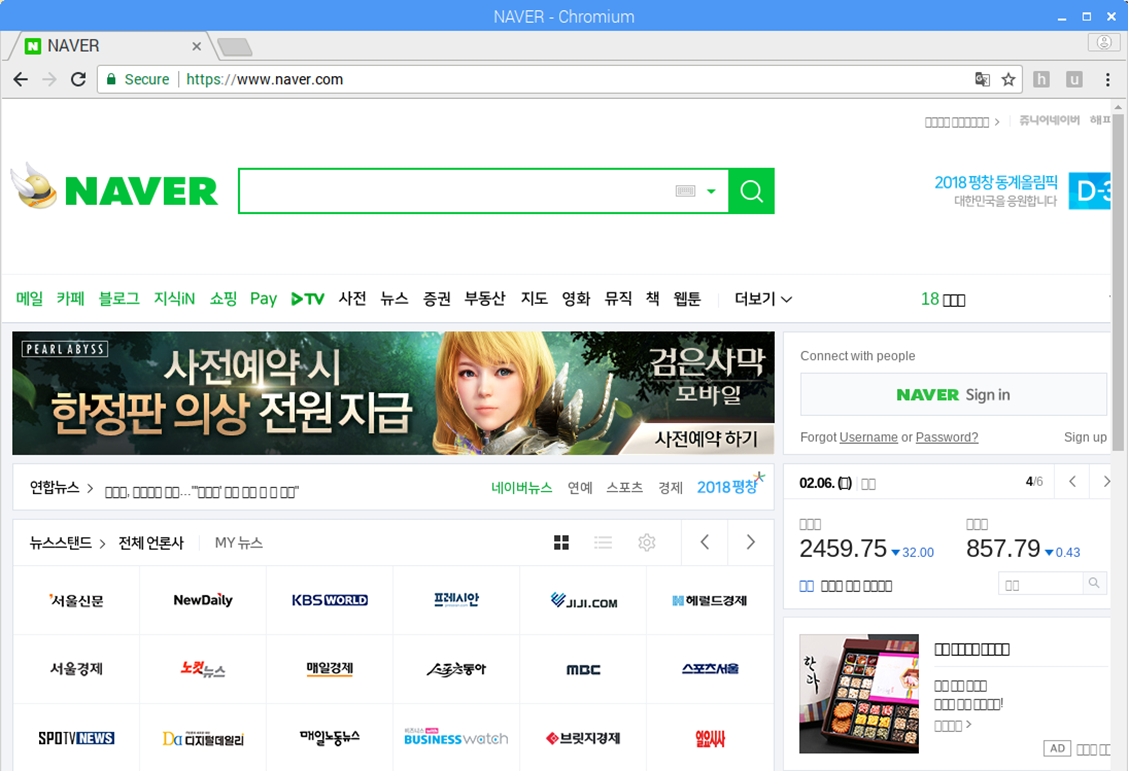This screenshot has width=1128, height=771.
Task: Open a new tab button
Action: (235, 47)
